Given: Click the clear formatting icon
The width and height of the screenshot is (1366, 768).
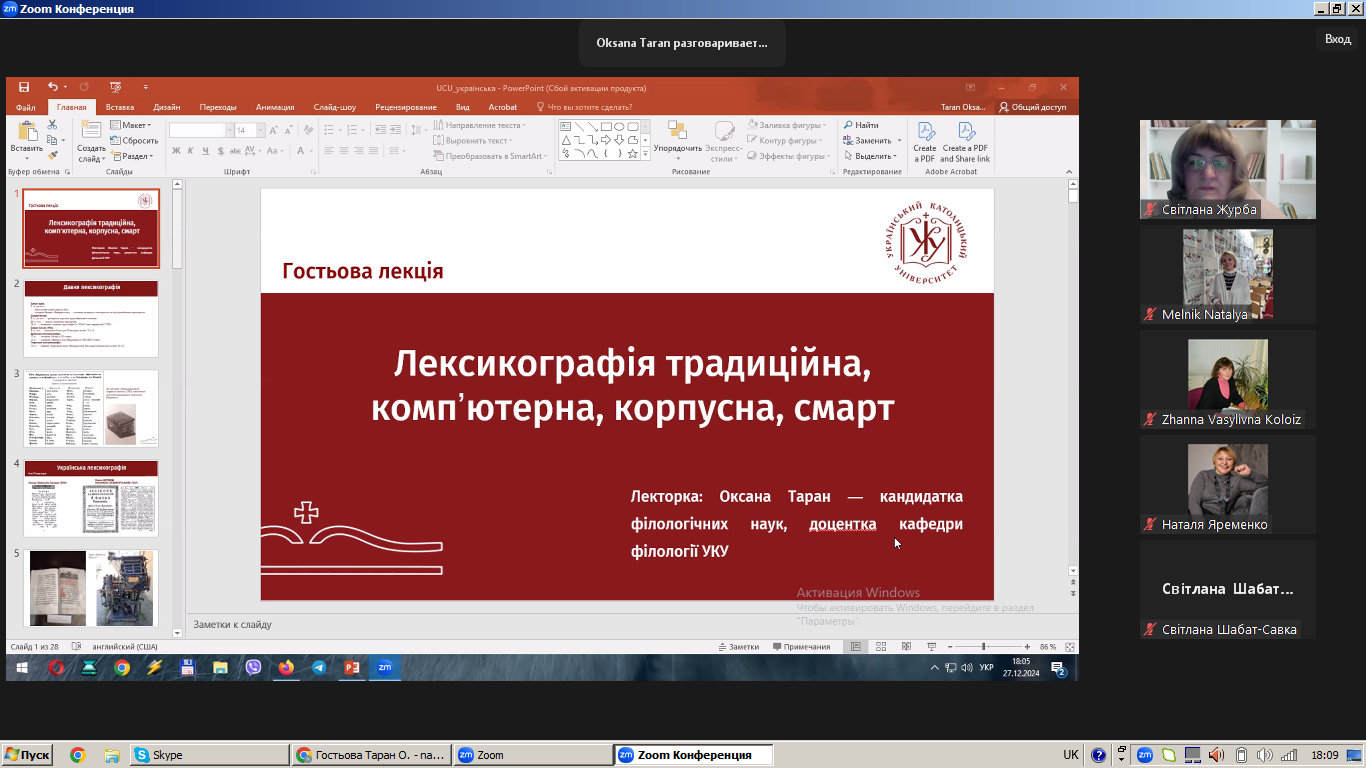Looking at the screenshot, I should pyautogui.click(x=308, y=130).
